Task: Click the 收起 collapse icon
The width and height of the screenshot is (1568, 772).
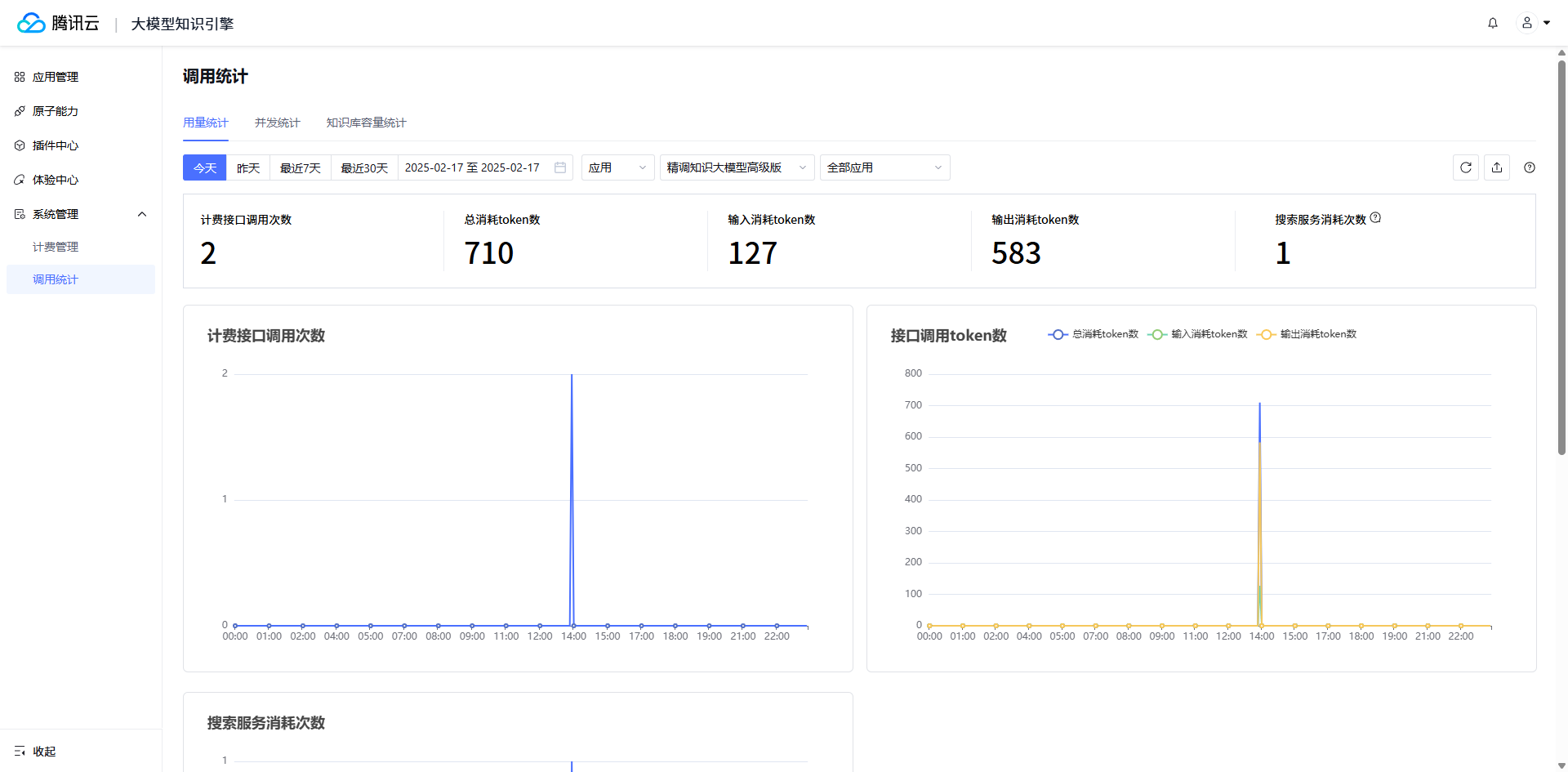Action: pyautogui.click(x=20, y=752)
